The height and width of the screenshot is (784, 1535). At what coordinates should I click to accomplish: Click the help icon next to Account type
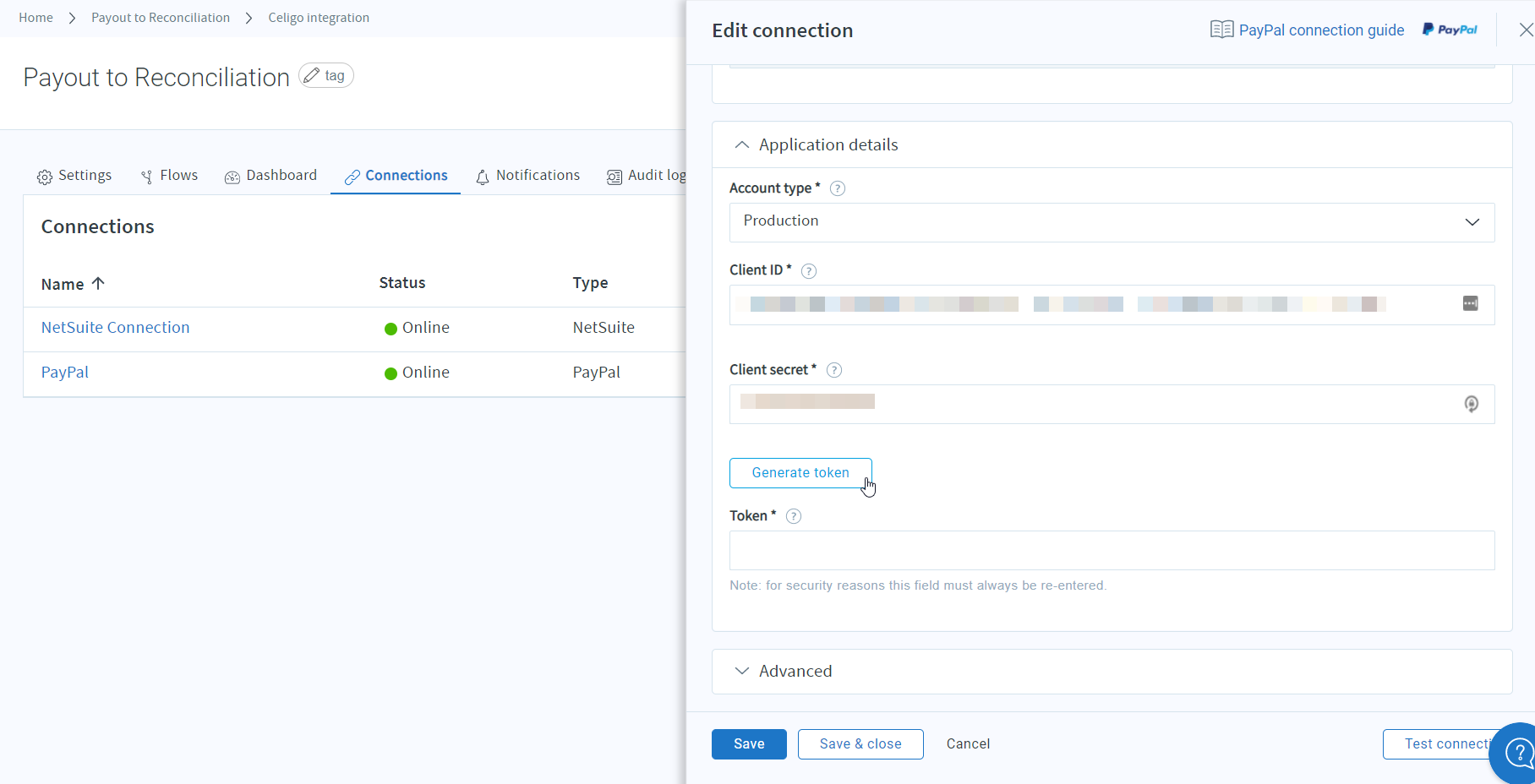(x=838, y=188)
